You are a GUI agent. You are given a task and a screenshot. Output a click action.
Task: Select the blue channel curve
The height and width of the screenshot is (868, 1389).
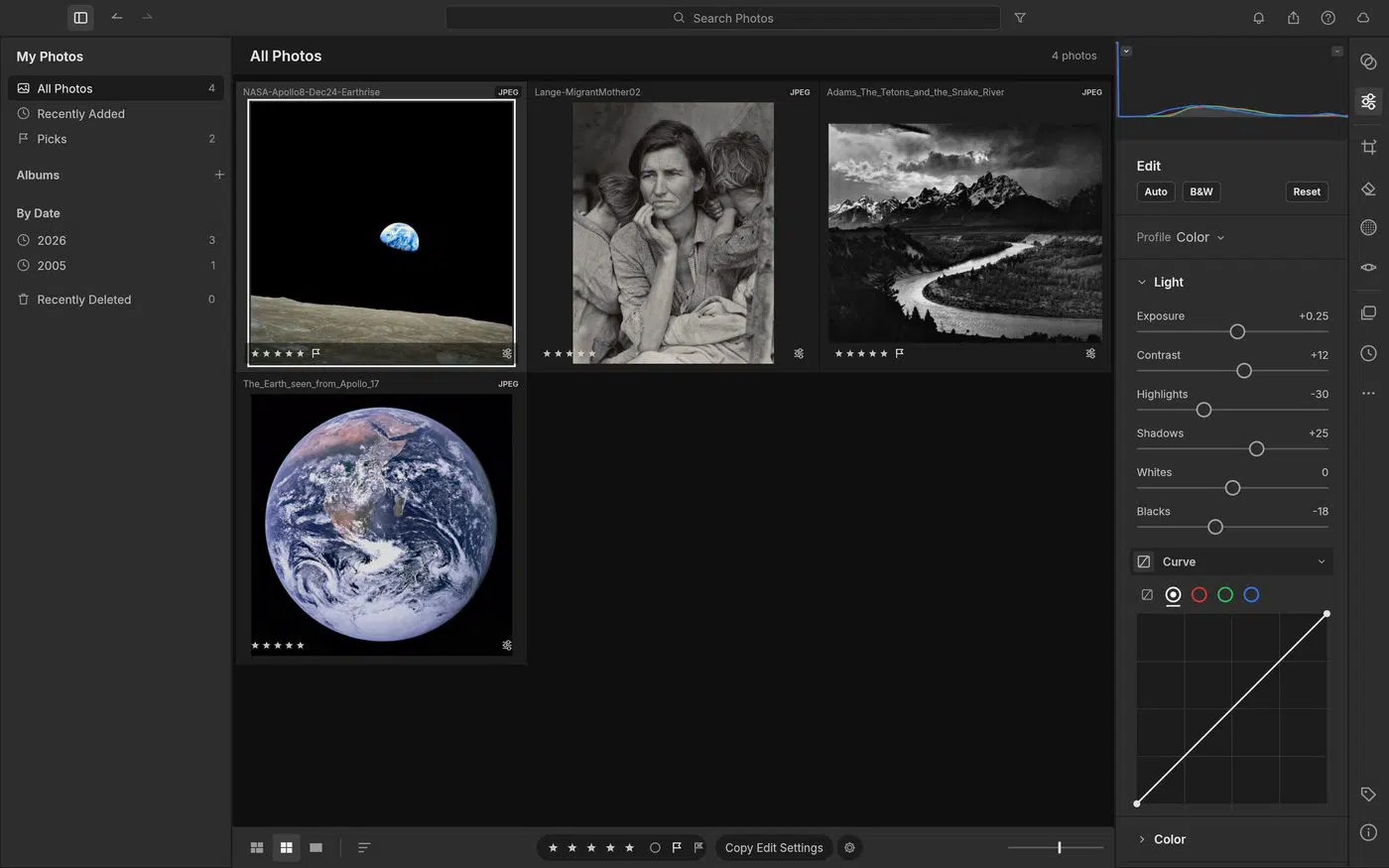1251,595
